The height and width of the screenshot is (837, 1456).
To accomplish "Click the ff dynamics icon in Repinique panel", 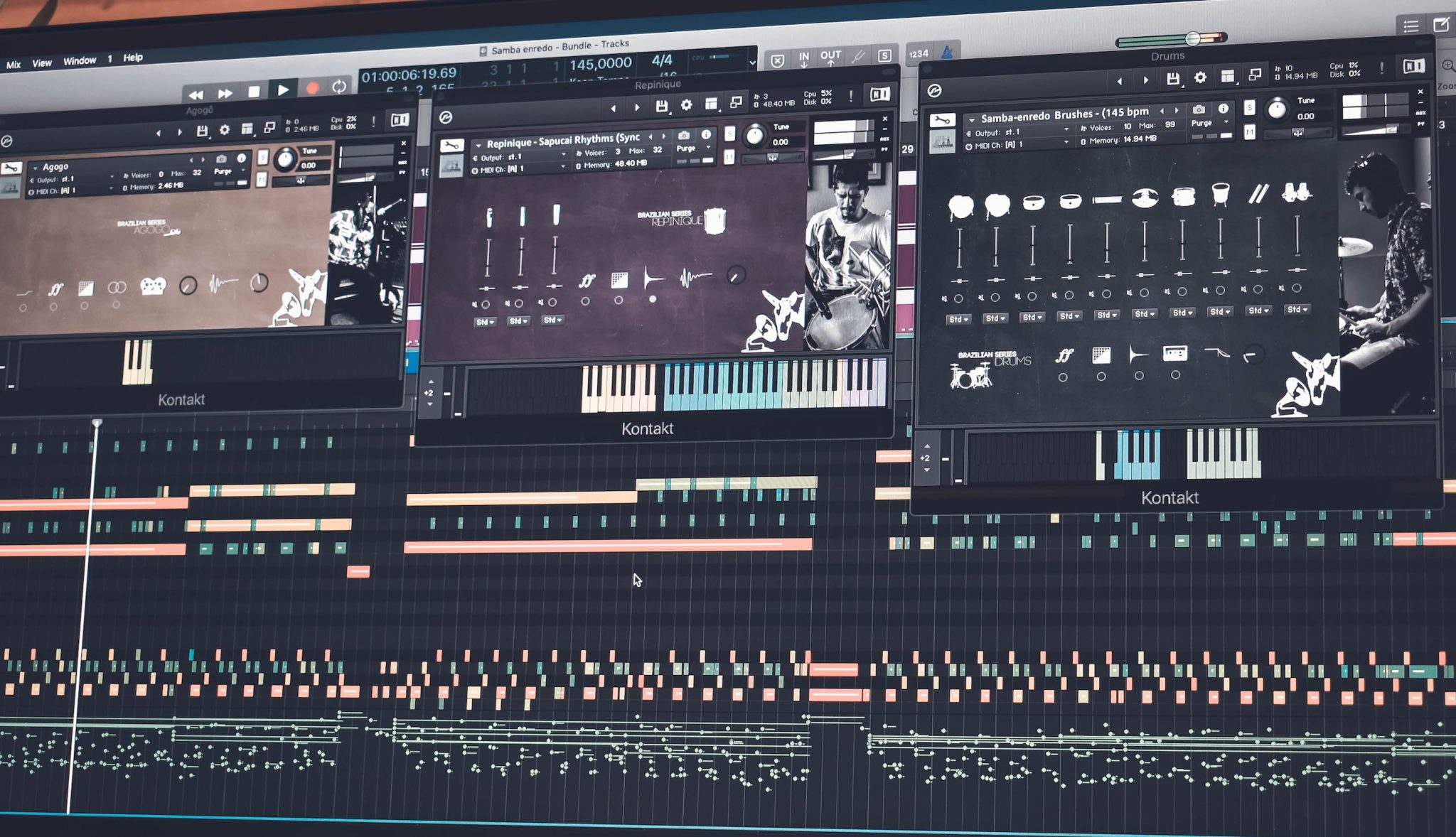I will [587, 281].
